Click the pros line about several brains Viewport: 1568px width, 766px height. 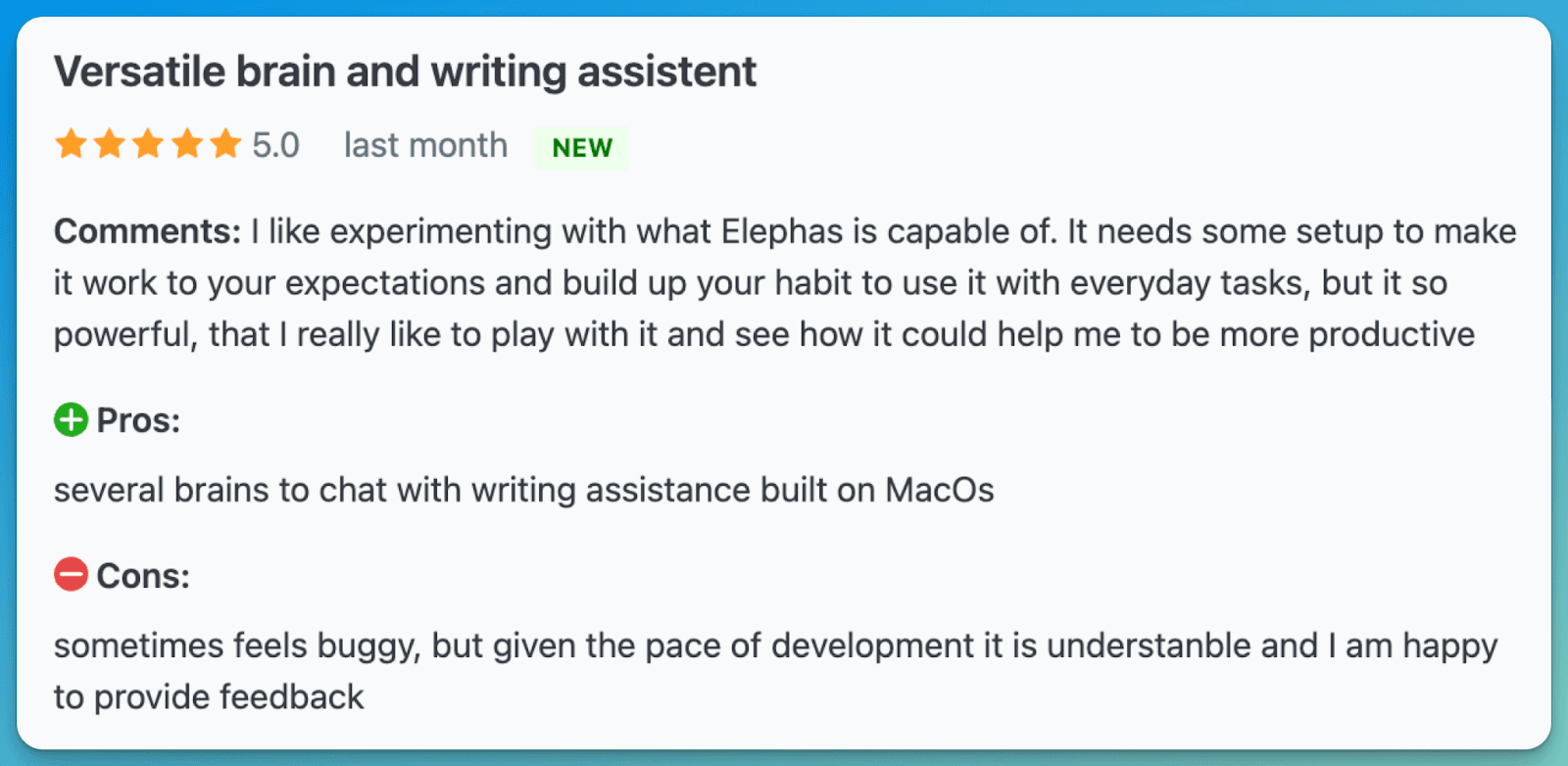523,490
